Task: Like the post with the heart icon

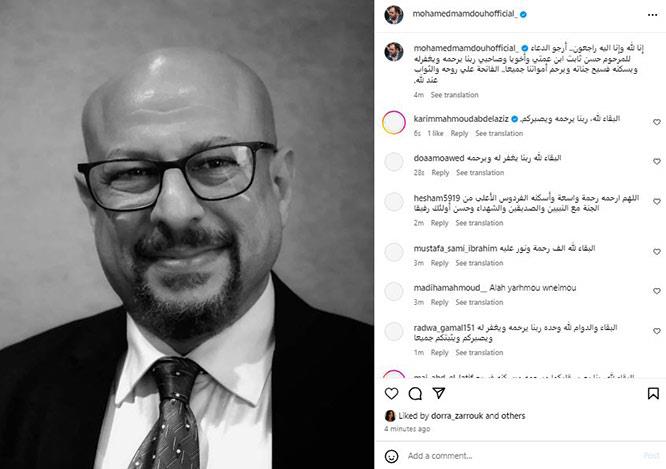Action: tap(391, 393)
